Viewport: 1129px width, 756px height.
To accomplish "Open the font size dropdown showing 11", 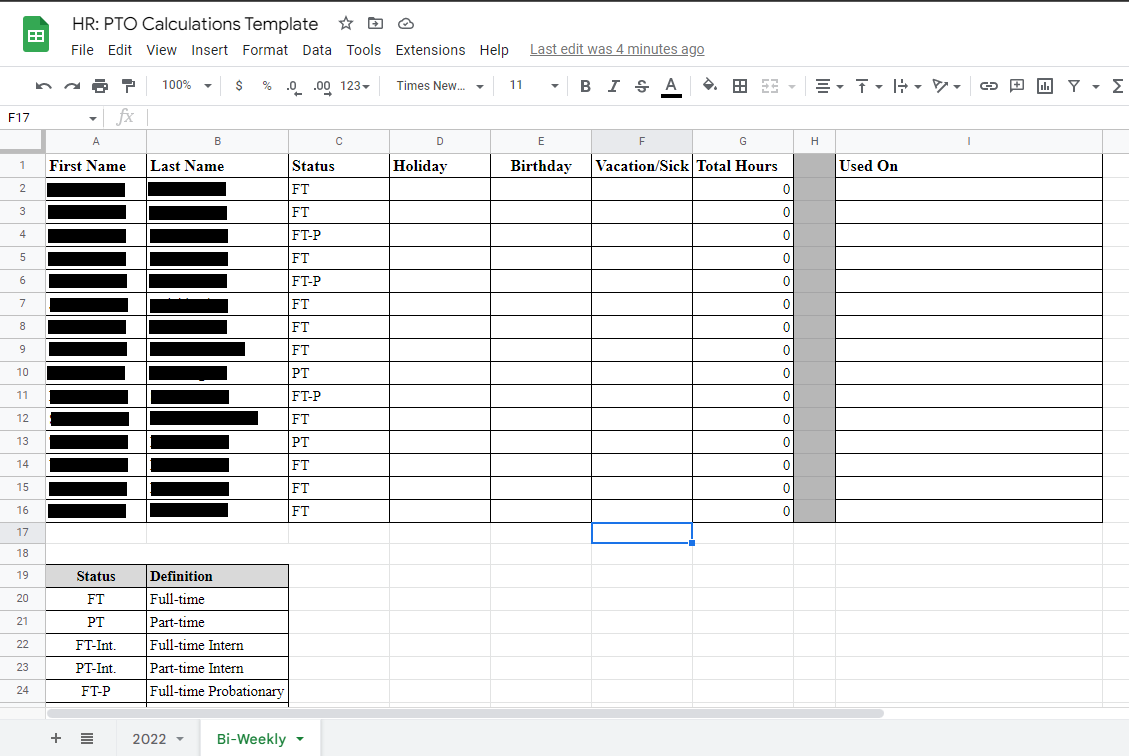I will pyautogui.click(x=530, y=86).
